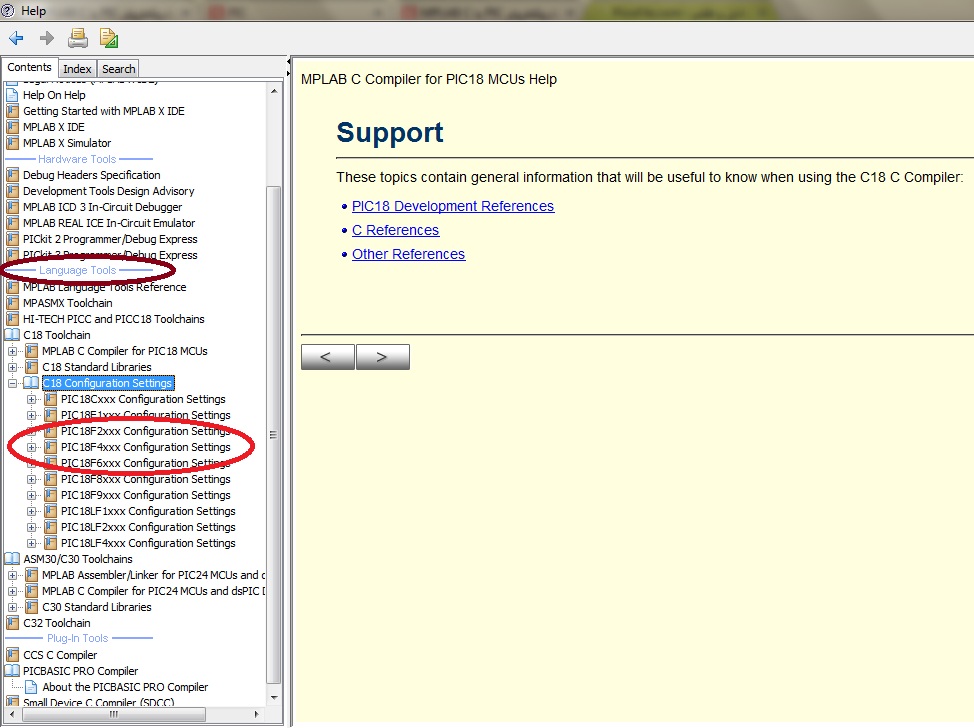Click the open-book icon beside ASM30/C30 Toolchains
The width and height of the screenshot is (974, 728).
pyautogui.click(x=12, y=559)
